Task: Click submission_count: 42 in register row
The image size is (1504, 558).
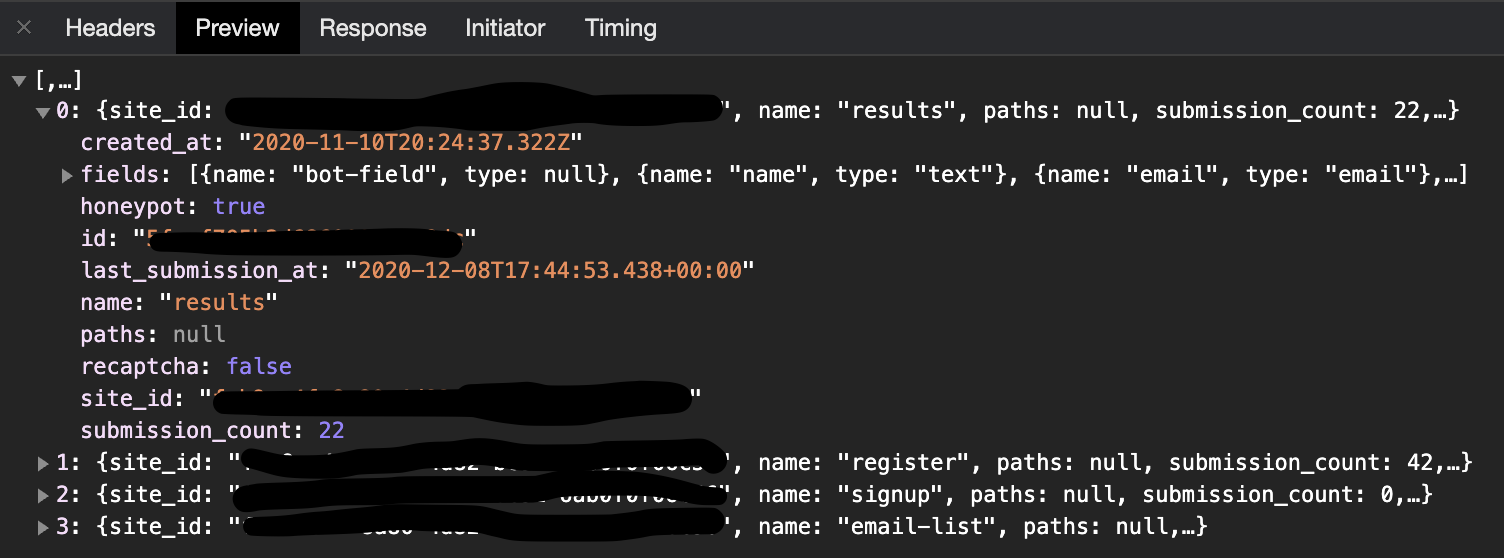Action: pyautogui.click(x=1303, y=463)
